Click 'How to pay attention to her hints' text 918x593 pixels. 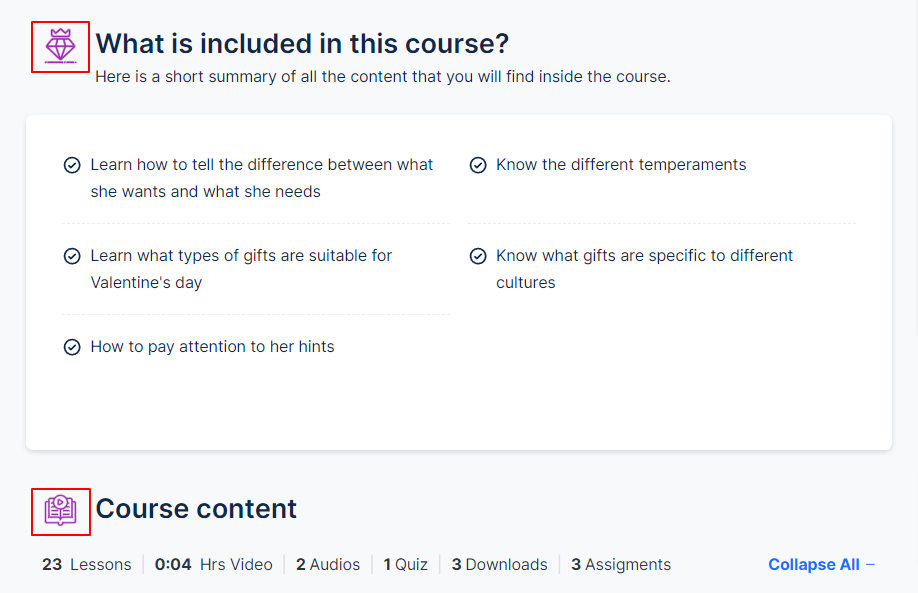tap(212, 347)
